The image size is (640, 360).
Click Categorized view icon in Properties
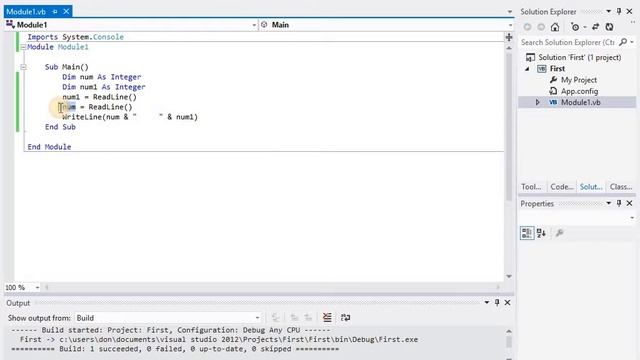[527, 233]
